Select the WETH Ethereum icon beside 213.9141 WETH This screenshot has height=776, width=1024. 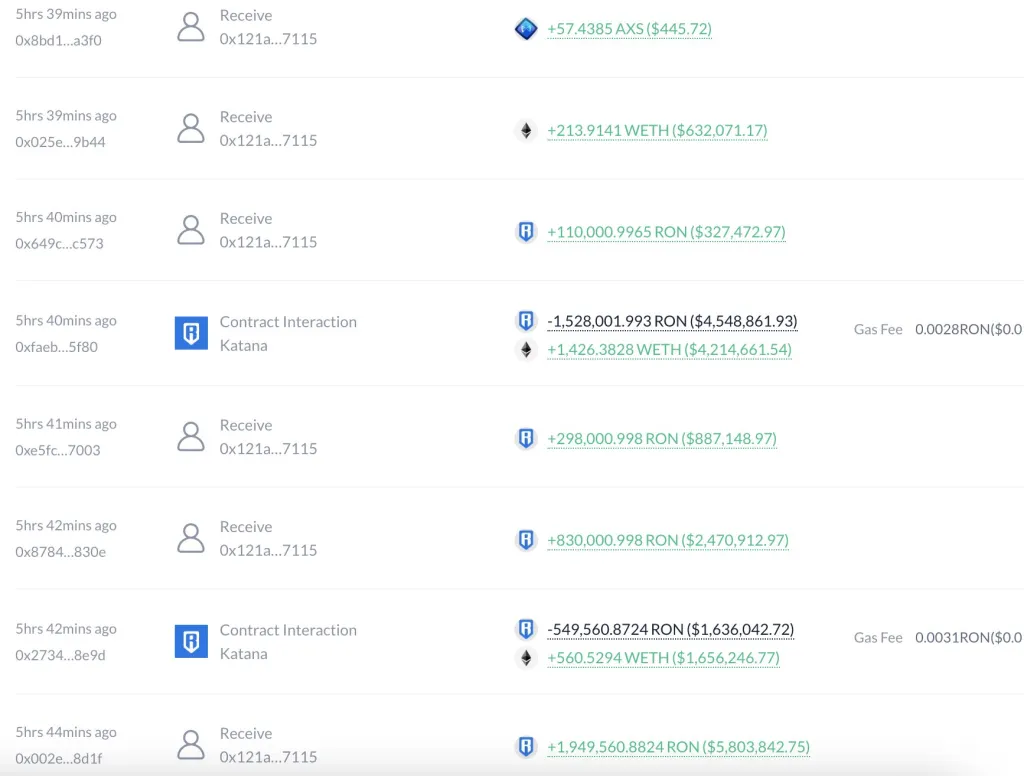[x=526, y=130]
